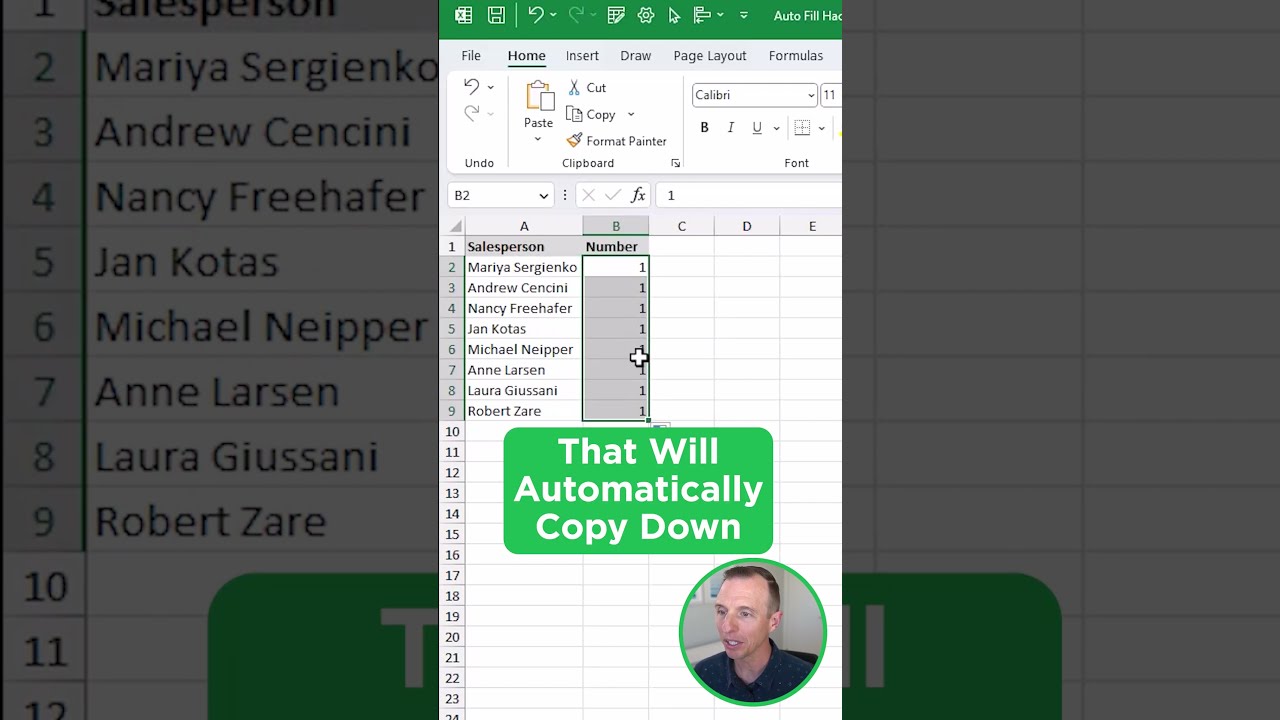
Task: Select row 17 header
Action: click(x=452, y=576)
